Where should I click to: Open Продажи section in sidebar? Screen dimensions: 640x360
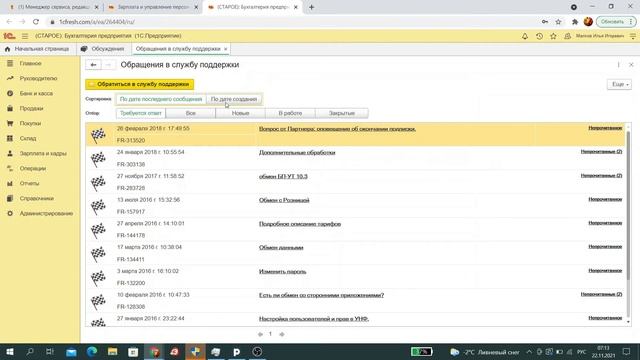31,108
